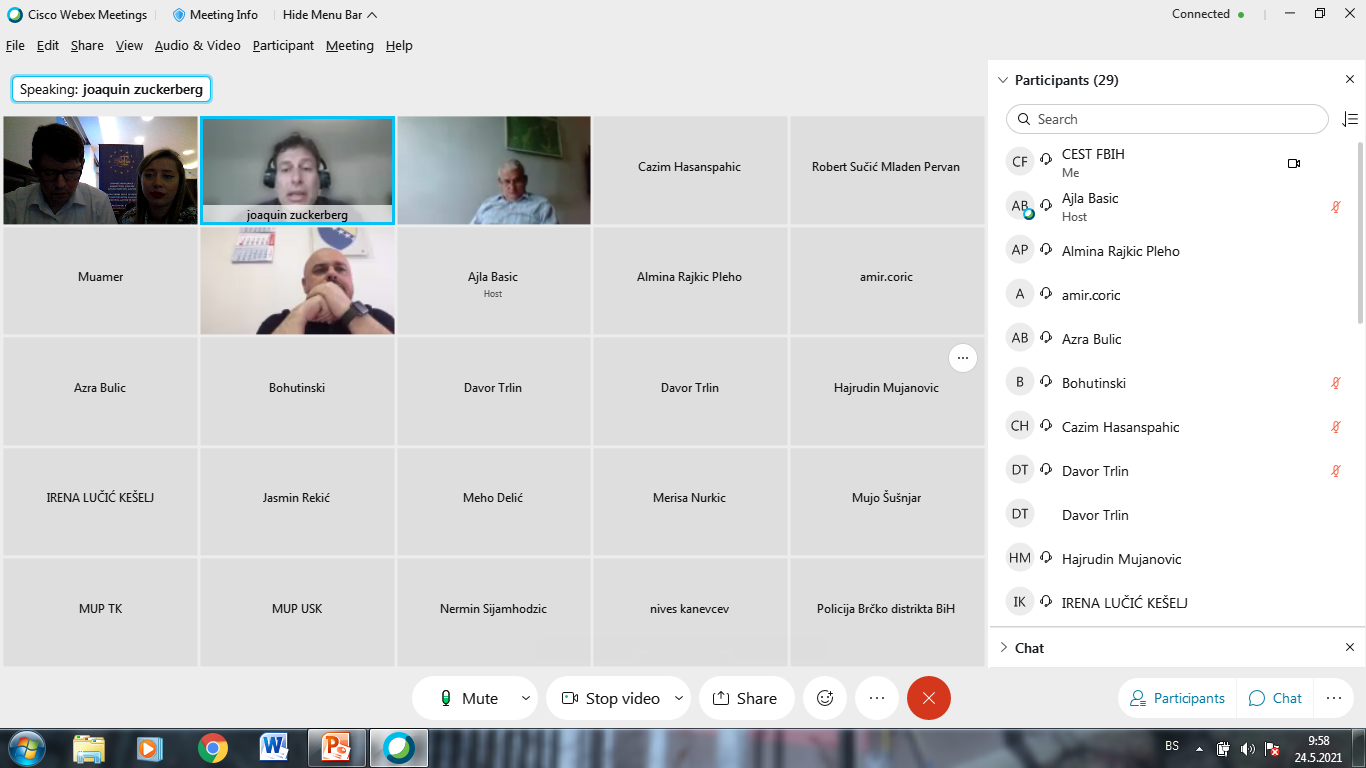Open panel options ellipsis beside Chat button

point(1333,698)
